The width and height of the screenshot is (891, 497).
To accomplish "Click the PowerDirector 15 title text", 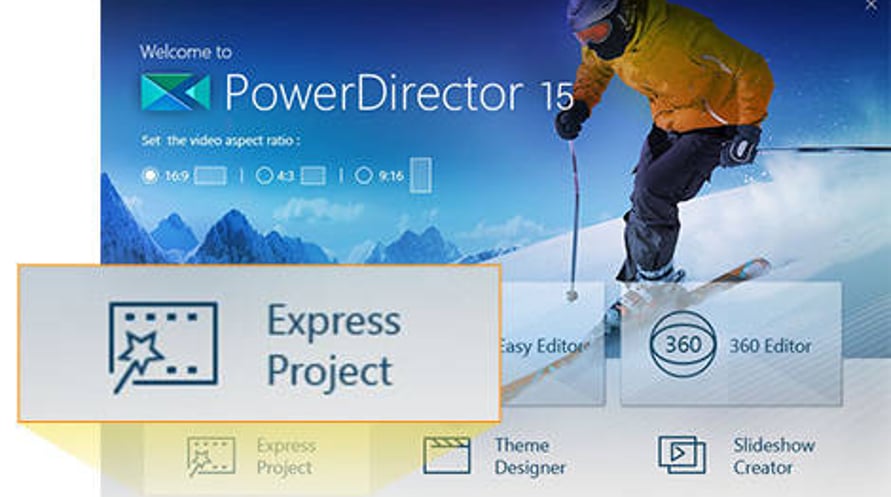I will (399, 92).
